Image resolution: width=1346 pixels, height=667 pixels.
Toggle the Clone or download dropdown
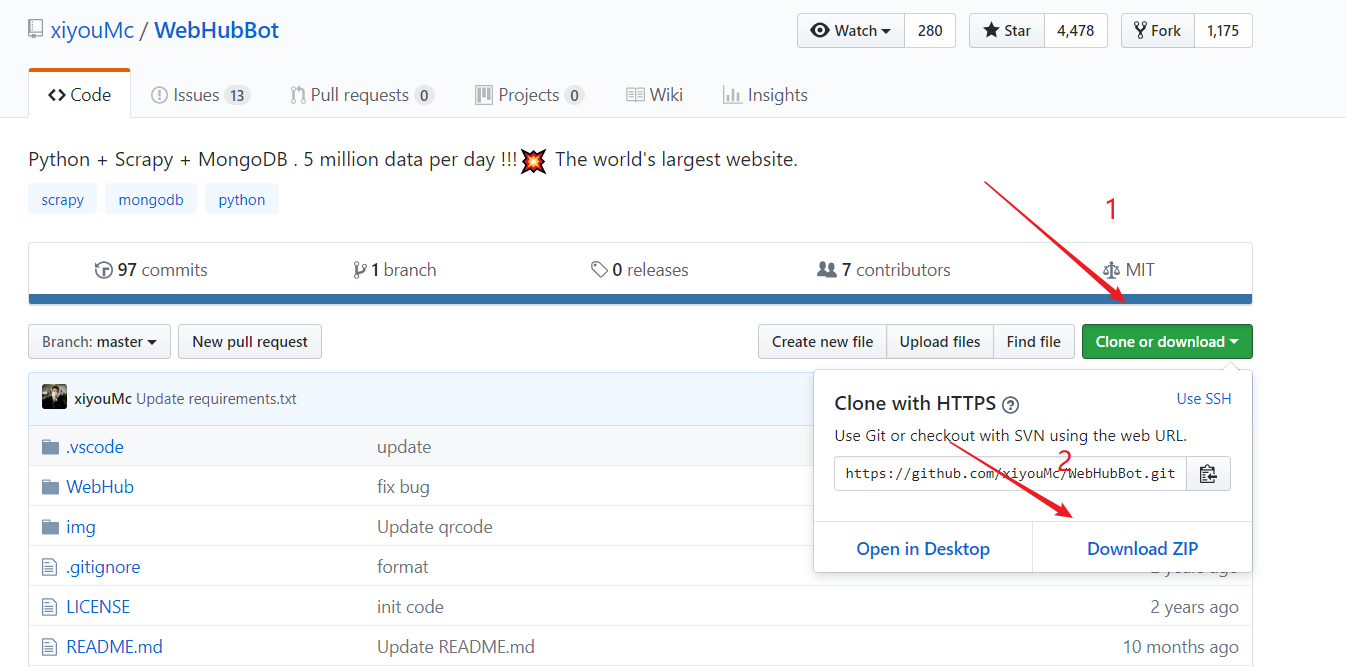1167,342
